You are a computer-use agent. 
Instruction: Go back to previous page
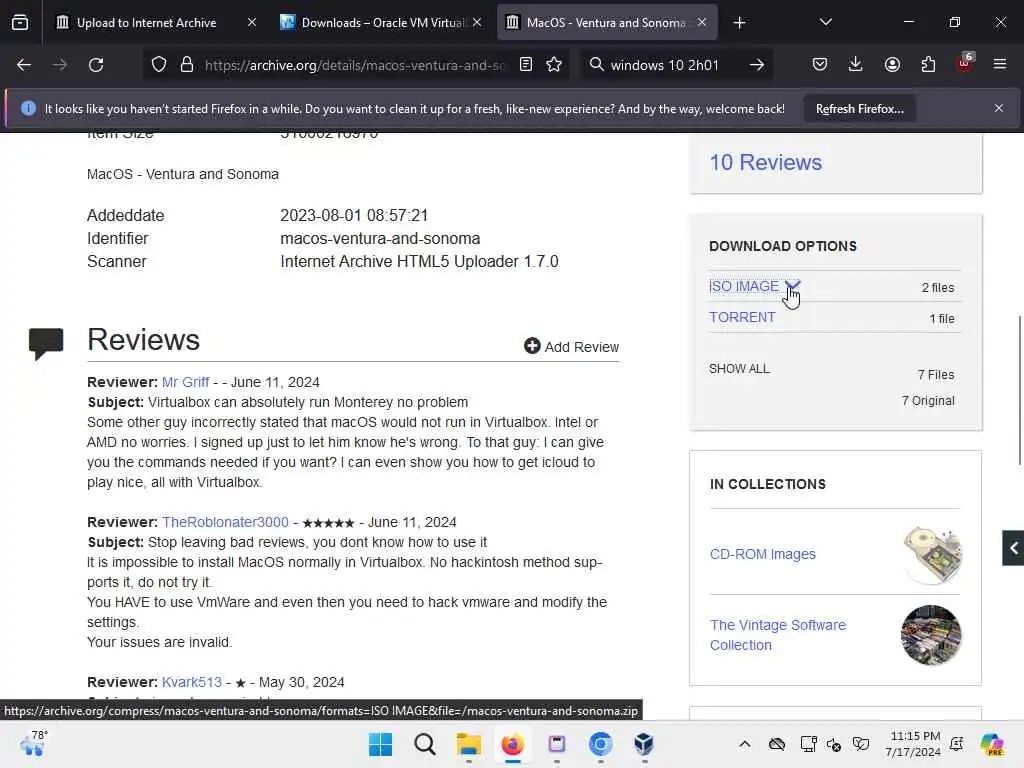24,65
